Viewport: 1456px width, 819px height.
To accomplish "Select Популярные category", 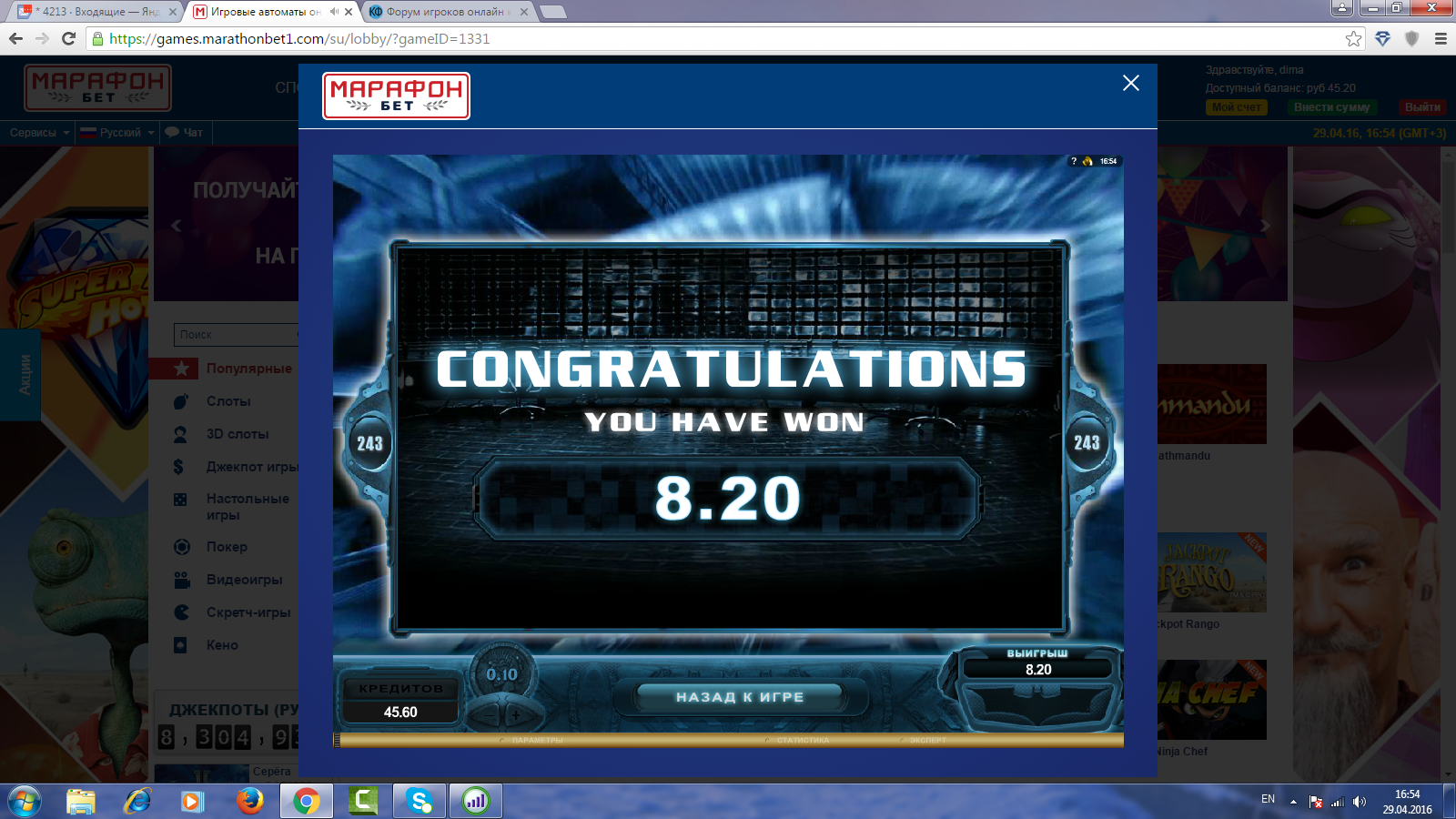I will (x=248, y=369).
